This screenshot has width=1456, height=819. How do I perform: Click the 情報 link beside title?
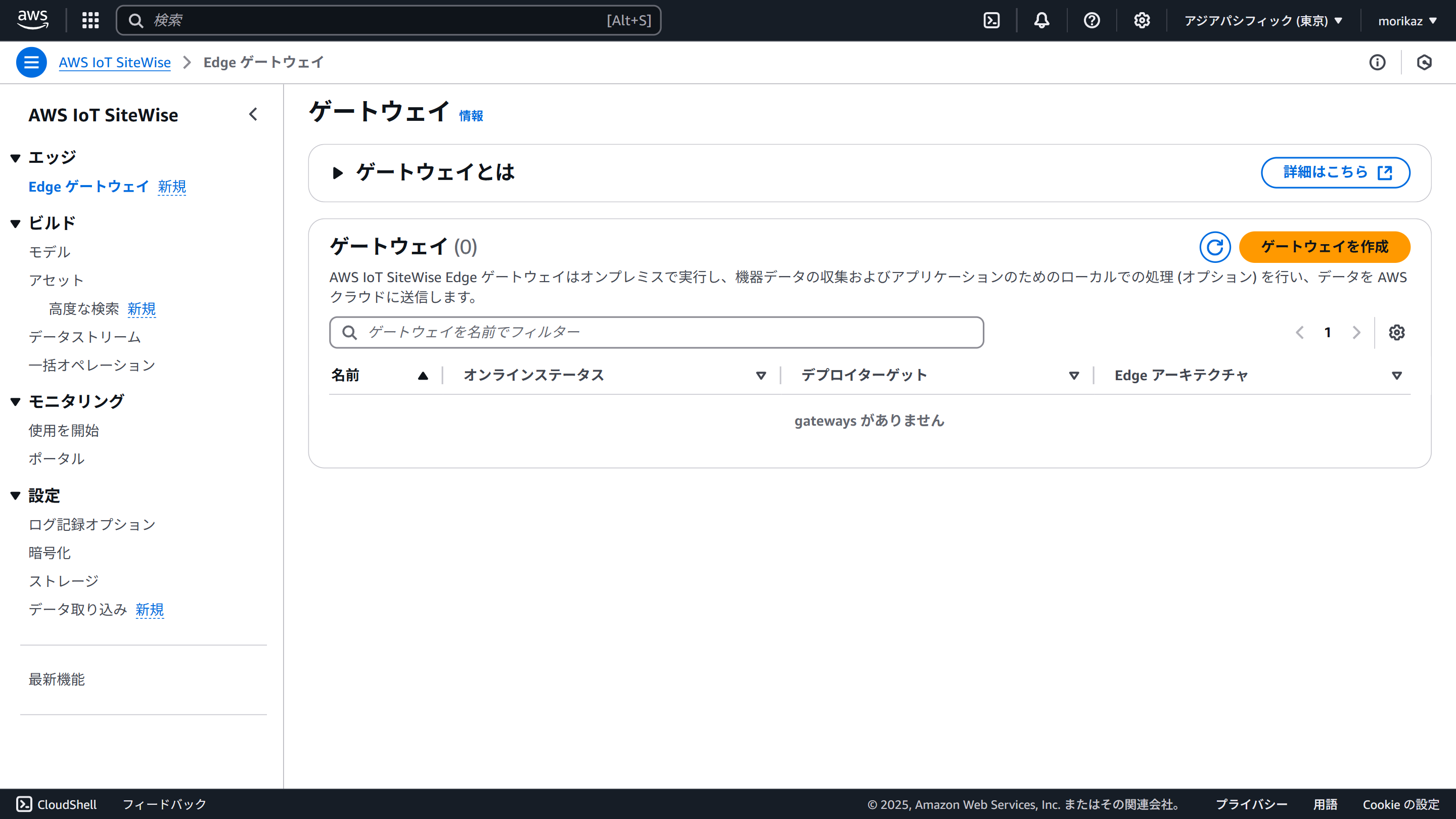(x=471, y=116)
